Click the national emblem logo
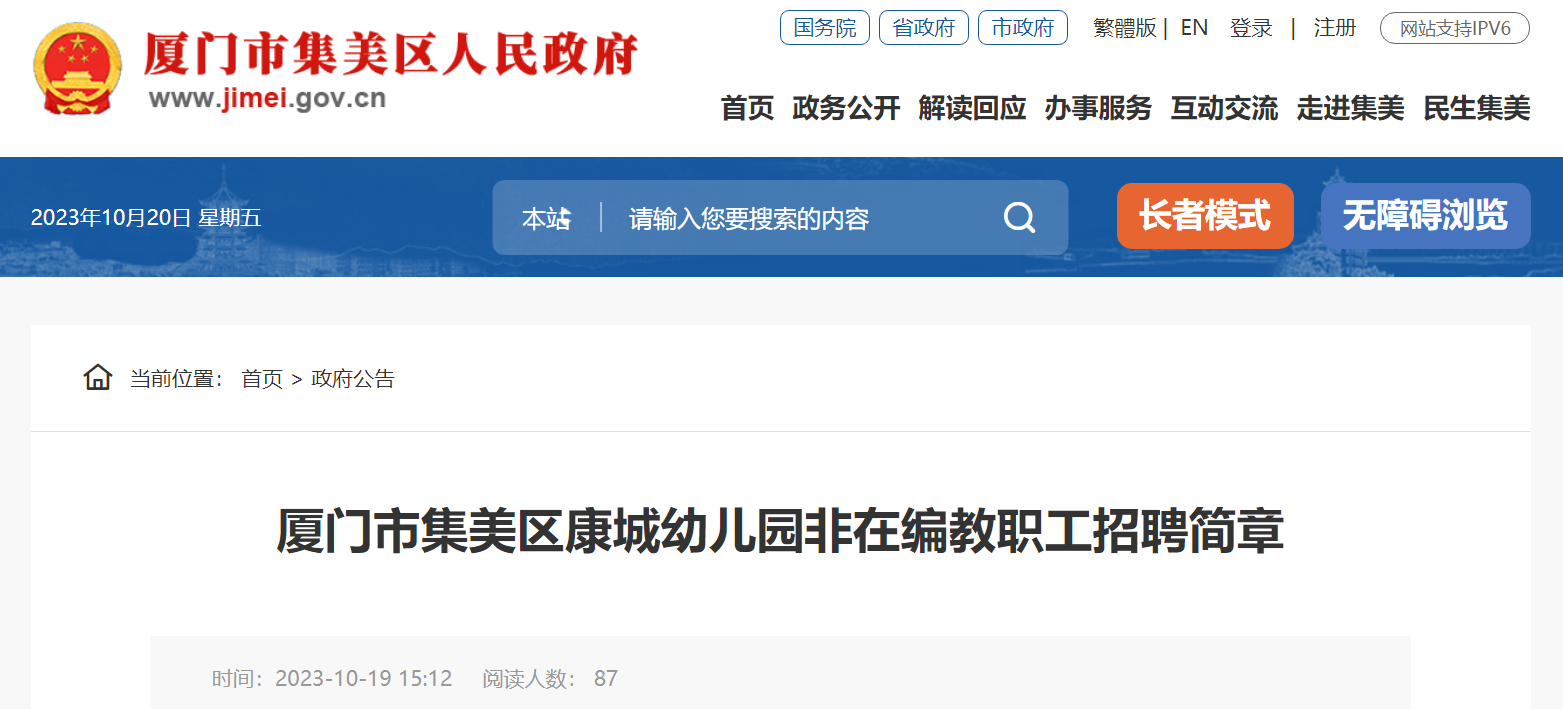1563x709 pixels. [x=78, y=68]
